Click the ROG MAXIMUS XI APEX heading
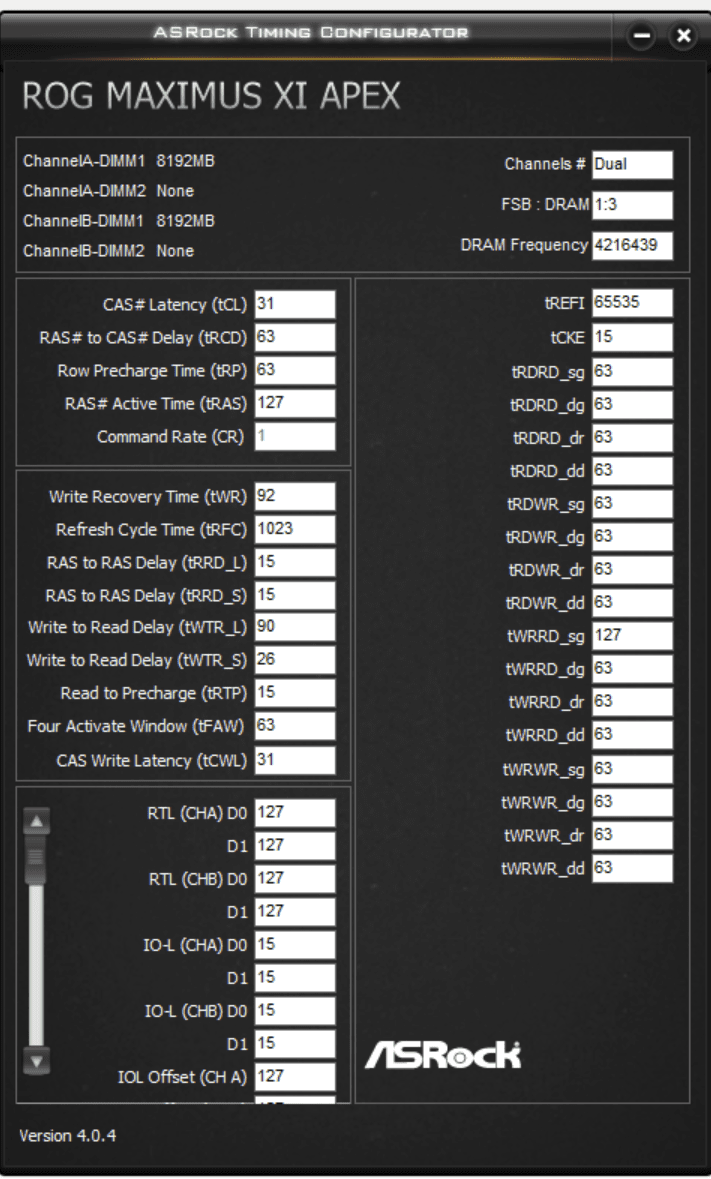 click(x=211, y=95)
